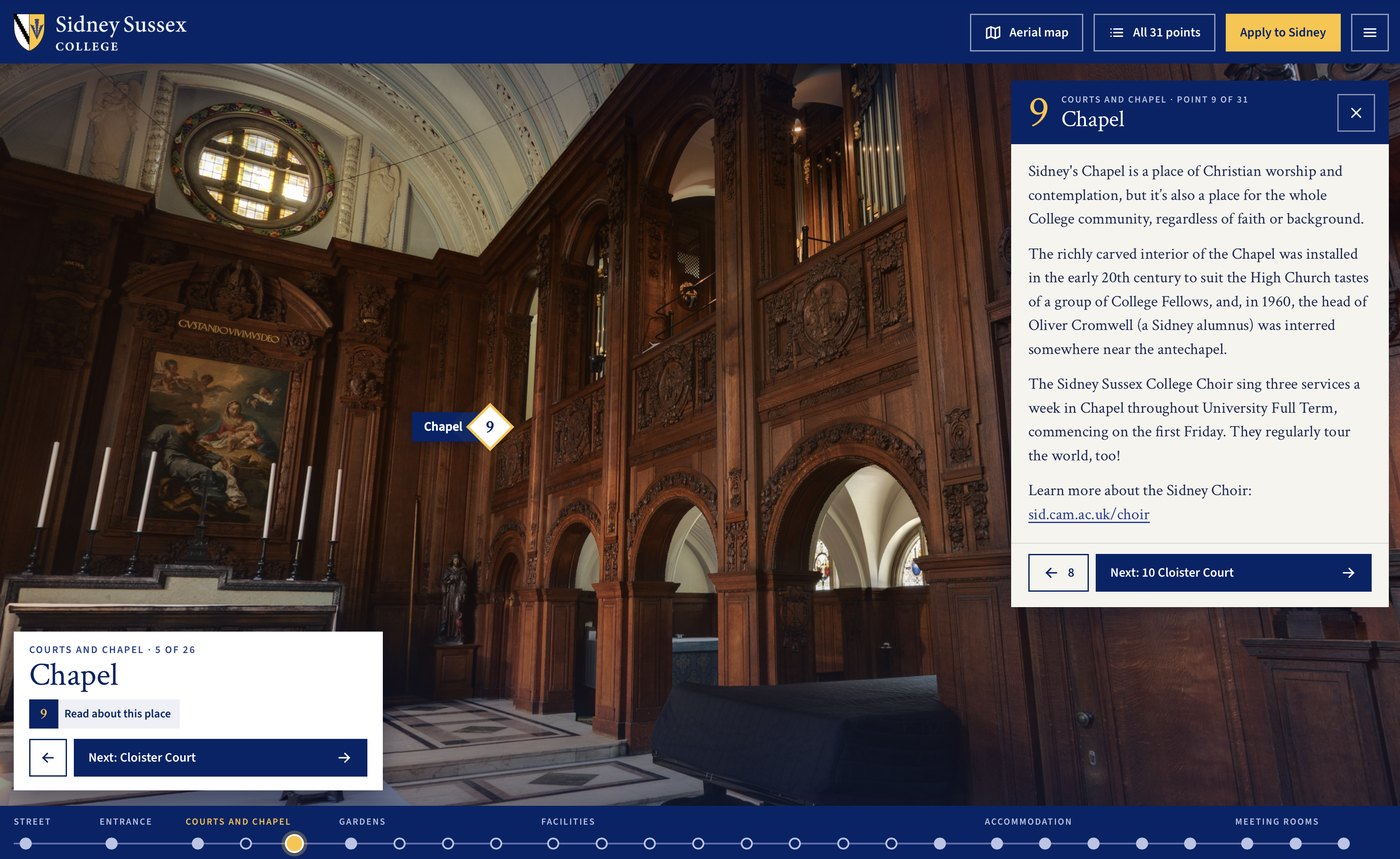Viewport: 1400px width, 859px height.
Task: Select the first dot under Meeting Rooms
Action: point(1247,844)
